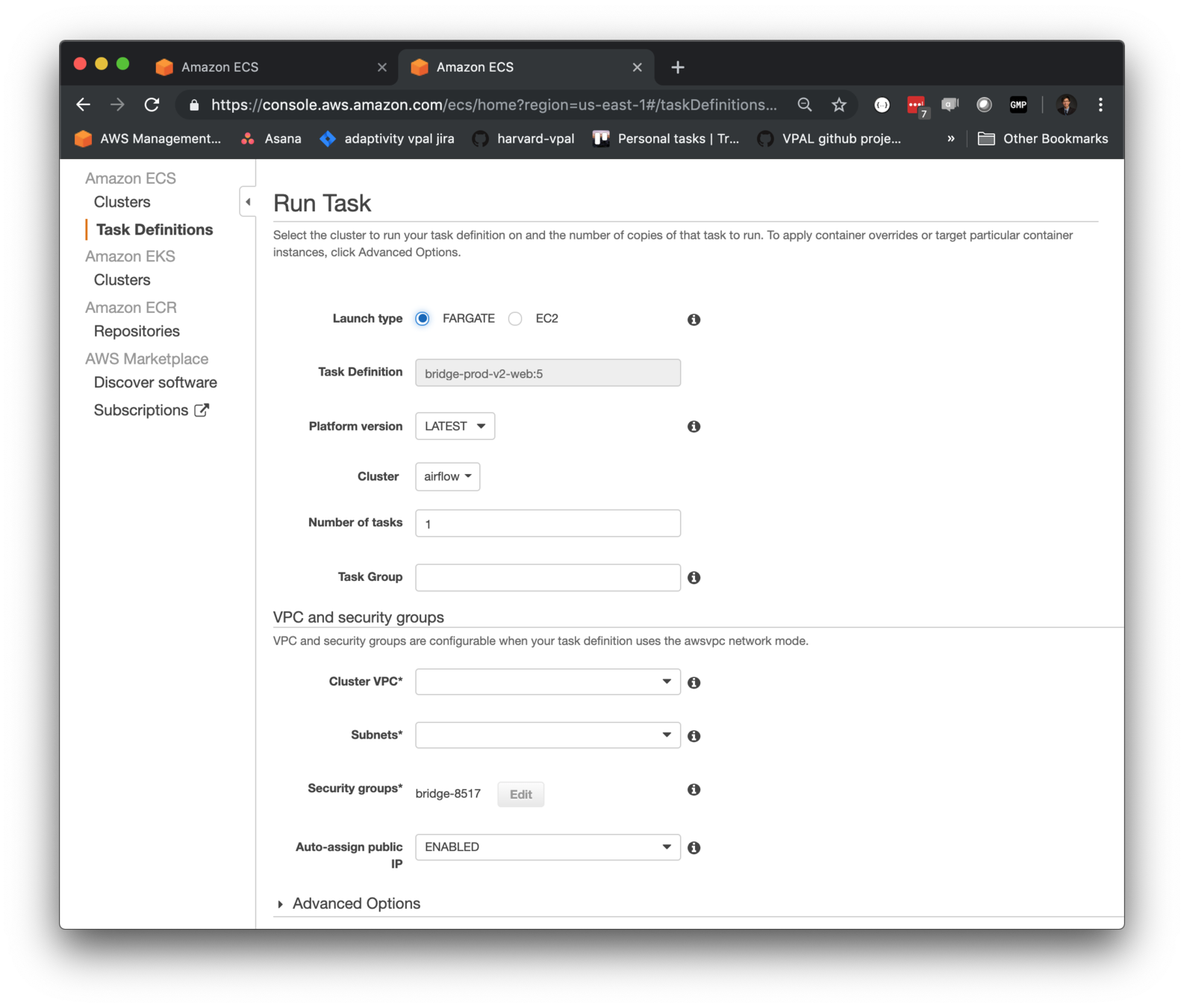
Task: Click the site lock icon in address bar
Action: [194, 105]
